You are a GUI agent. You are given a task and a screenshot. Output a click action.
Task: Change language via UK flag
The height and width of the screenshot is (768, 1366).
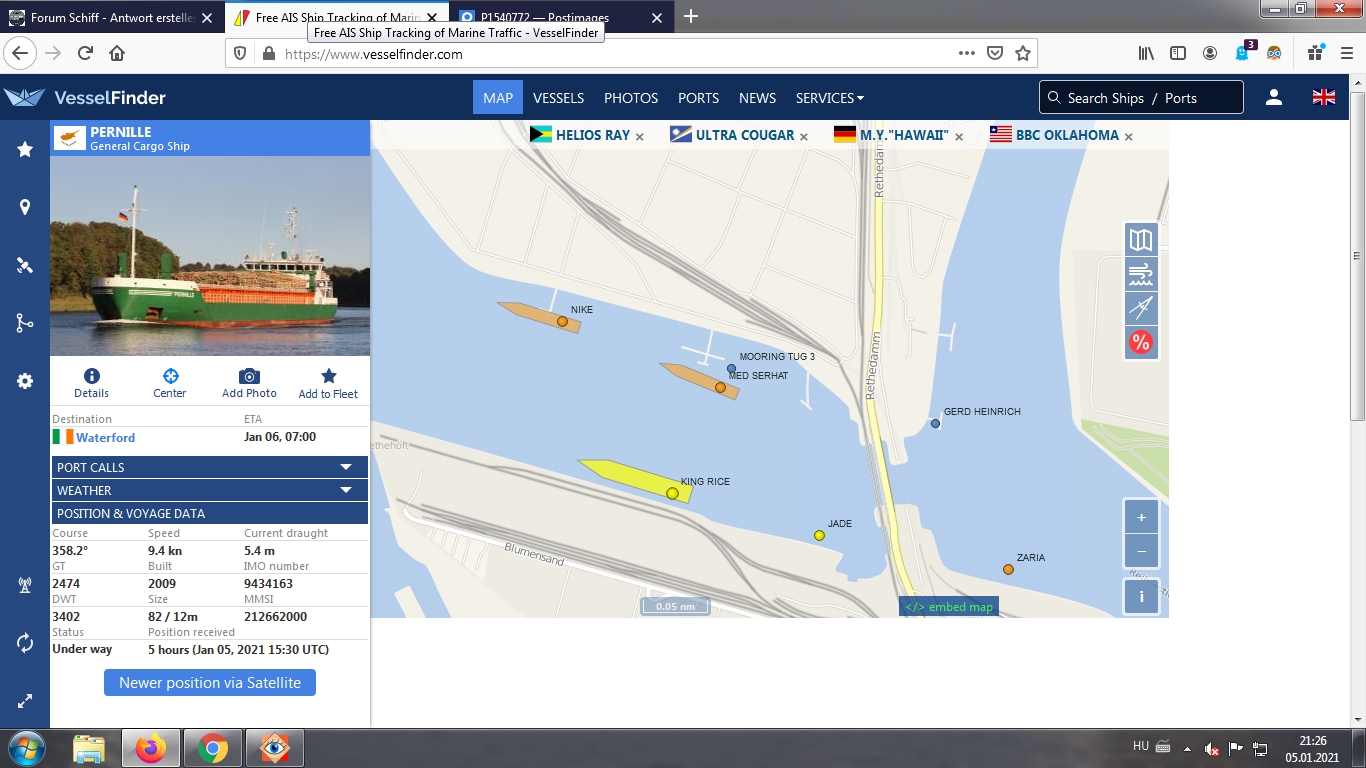[x=1324, y=97]
